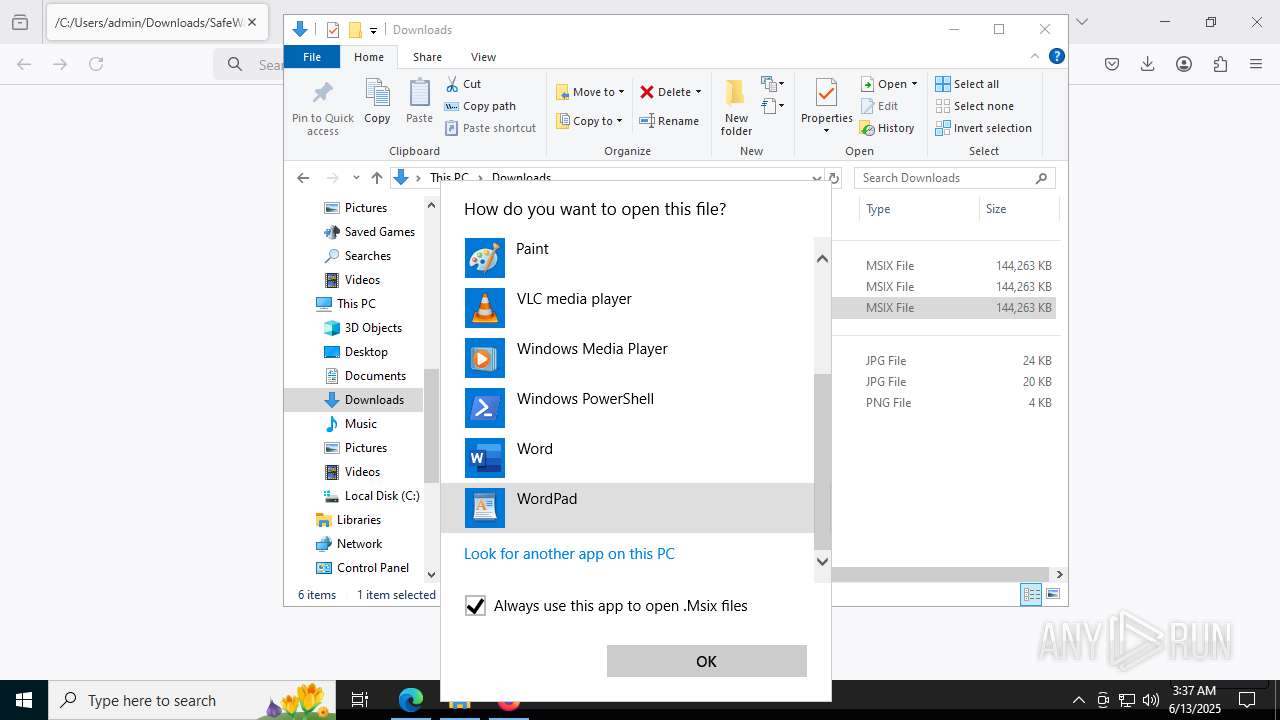Open Recent locations dropdown

point(356,178)
